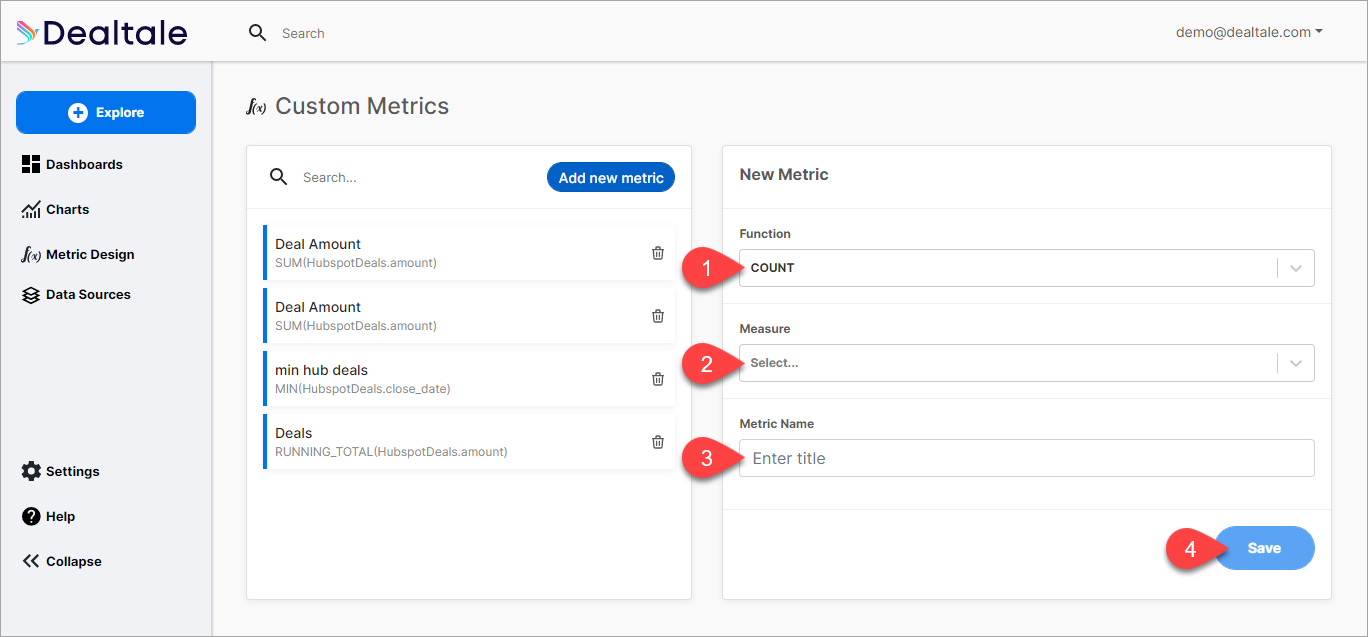Click the Save button

1264,548
